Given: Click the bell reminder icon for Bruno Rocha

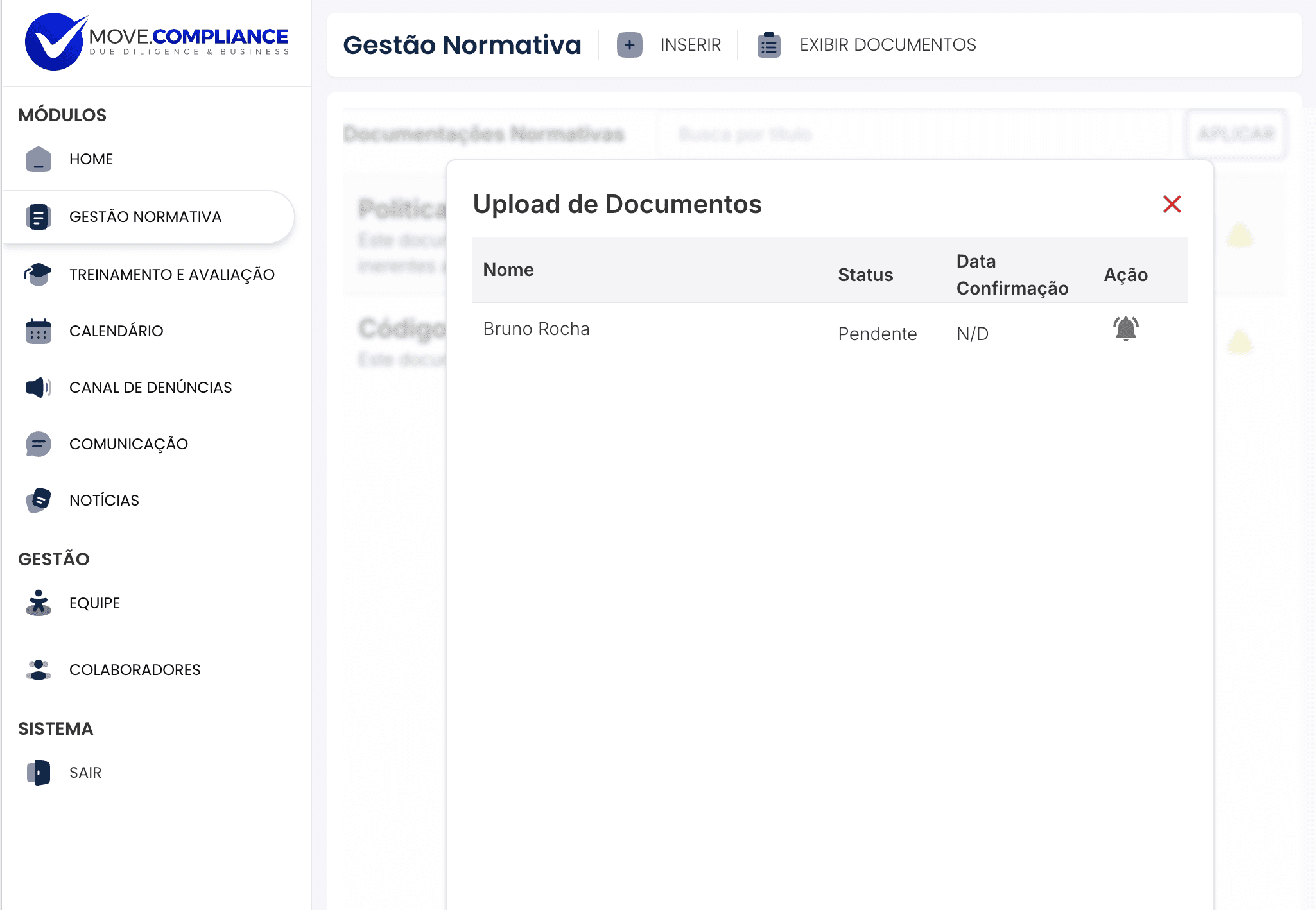Looking at the screenshot, I should (x=1126, y=329).
